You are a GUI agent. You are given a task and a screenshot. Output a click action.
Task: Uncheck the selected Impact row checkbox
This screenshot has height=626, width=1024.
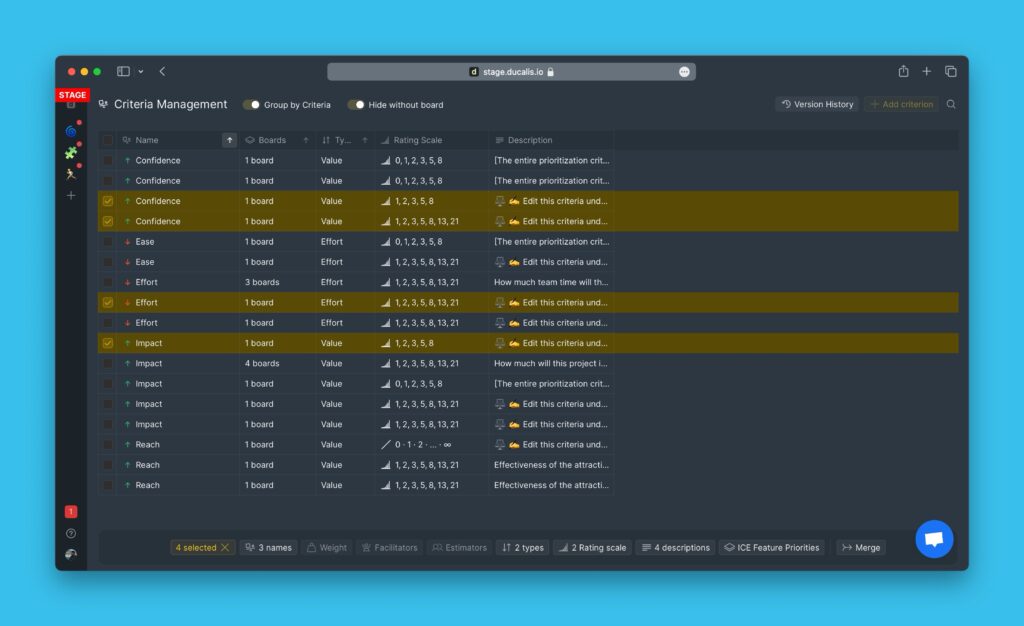pos(108,343)
